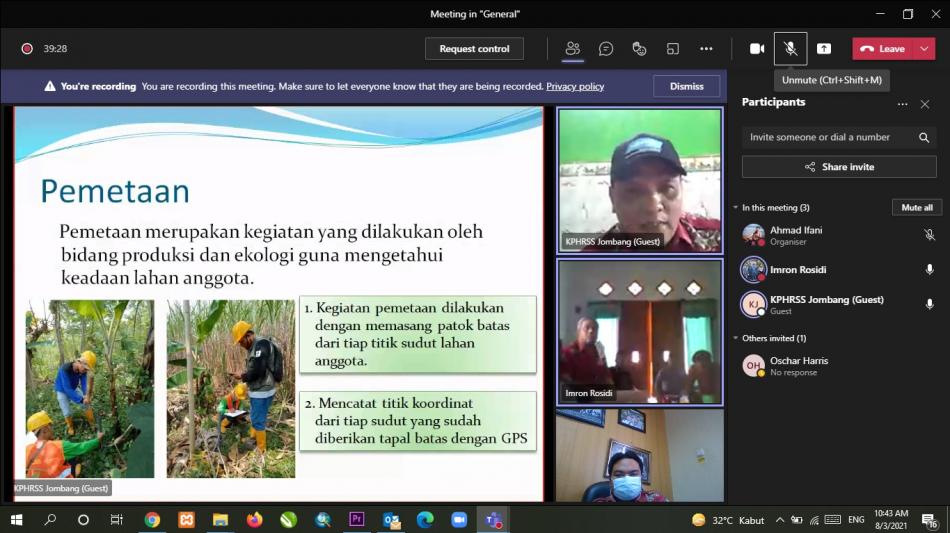Open the Privacy policy link
Screen dimensions: 950x533
575,87
